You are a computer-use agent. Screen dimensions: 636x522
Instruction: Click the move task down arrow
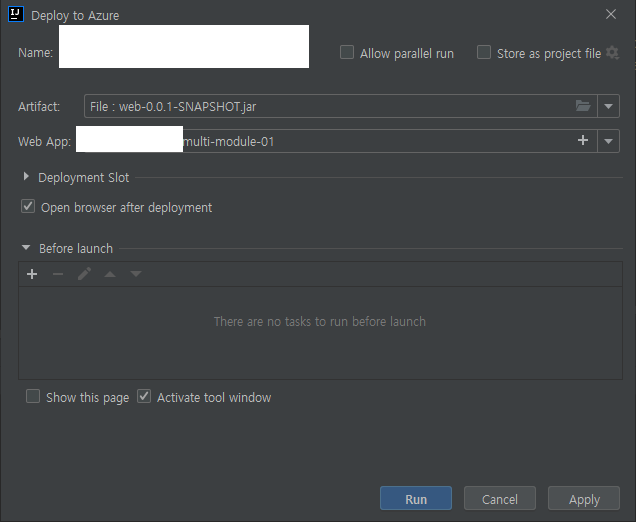[136, 274]
